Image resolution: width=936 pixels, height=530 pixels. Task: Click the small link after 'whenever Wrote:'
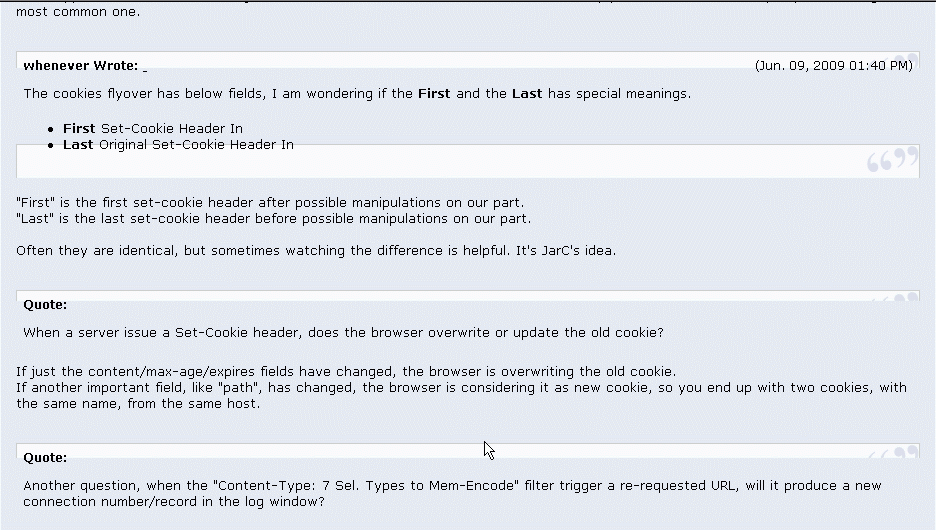coord(145,67)
